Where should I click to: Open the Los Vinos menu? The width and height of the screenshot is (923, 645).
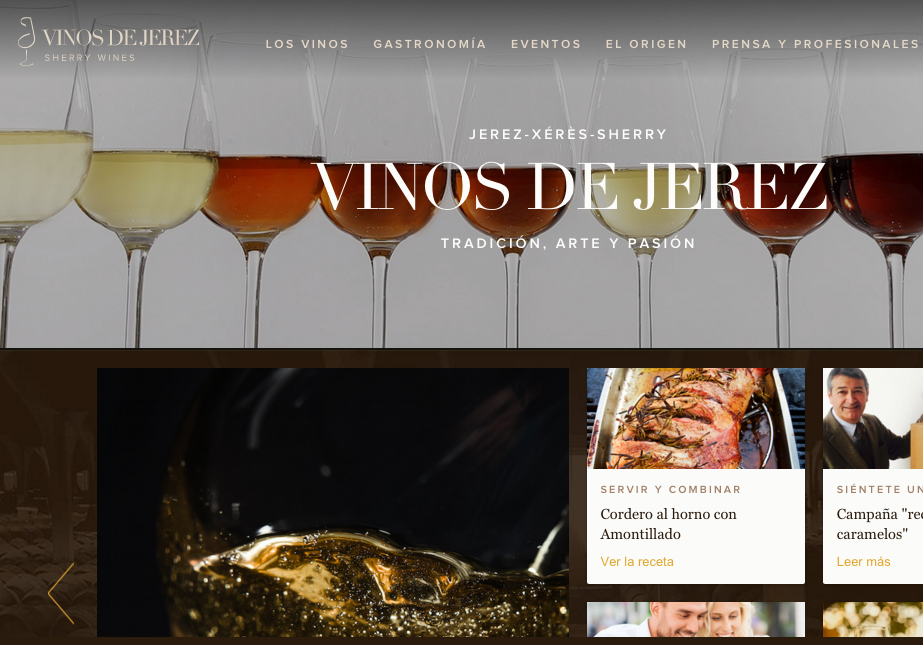[x=307, y=44]
